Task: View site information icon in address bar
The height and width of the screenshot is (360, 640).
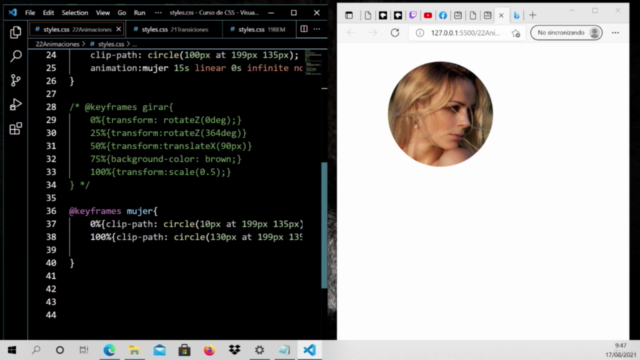Action: click(420, 33)
